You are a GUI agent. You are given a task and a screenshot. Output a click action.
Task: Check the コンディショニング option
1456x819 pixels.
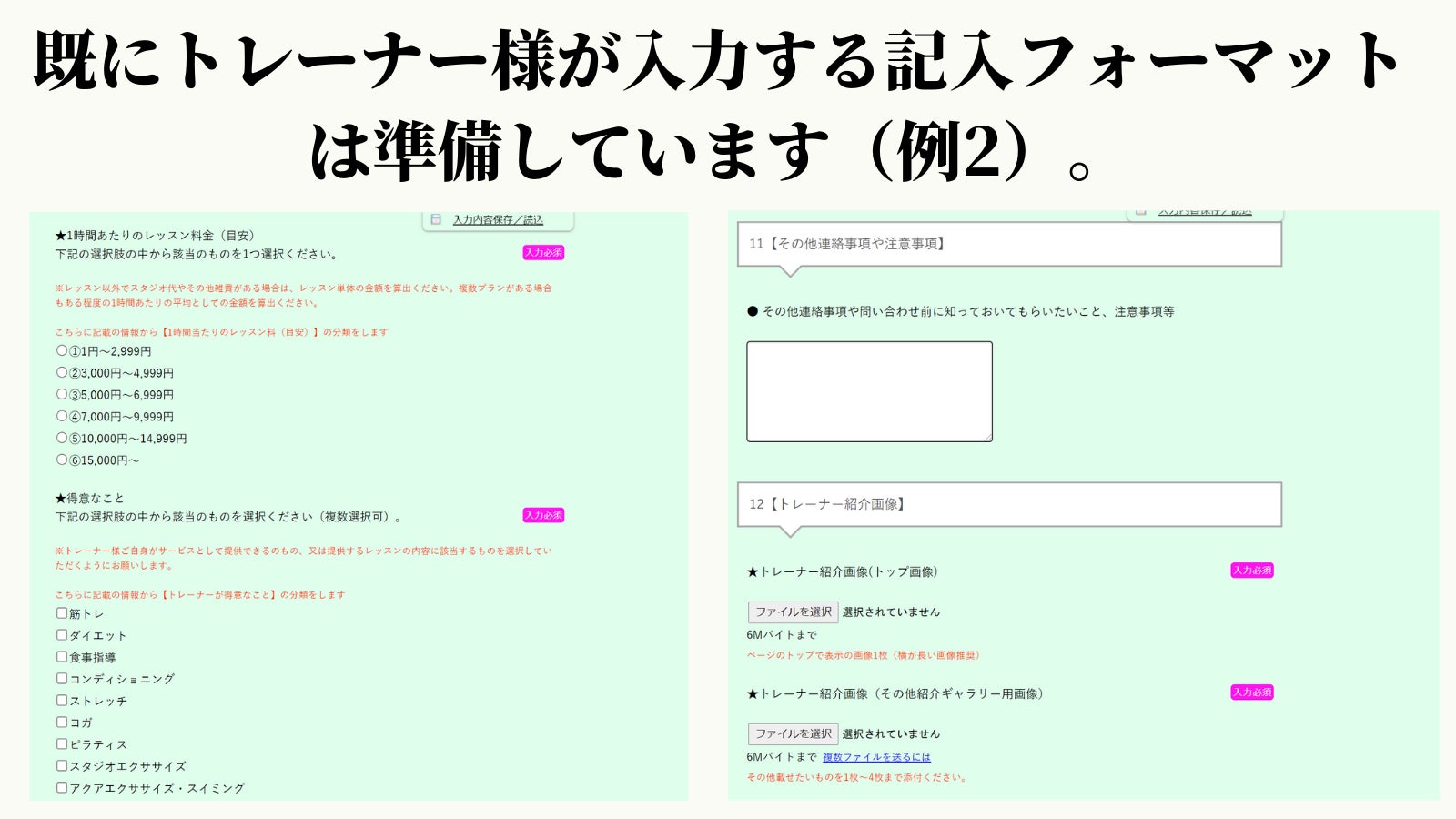62,679
